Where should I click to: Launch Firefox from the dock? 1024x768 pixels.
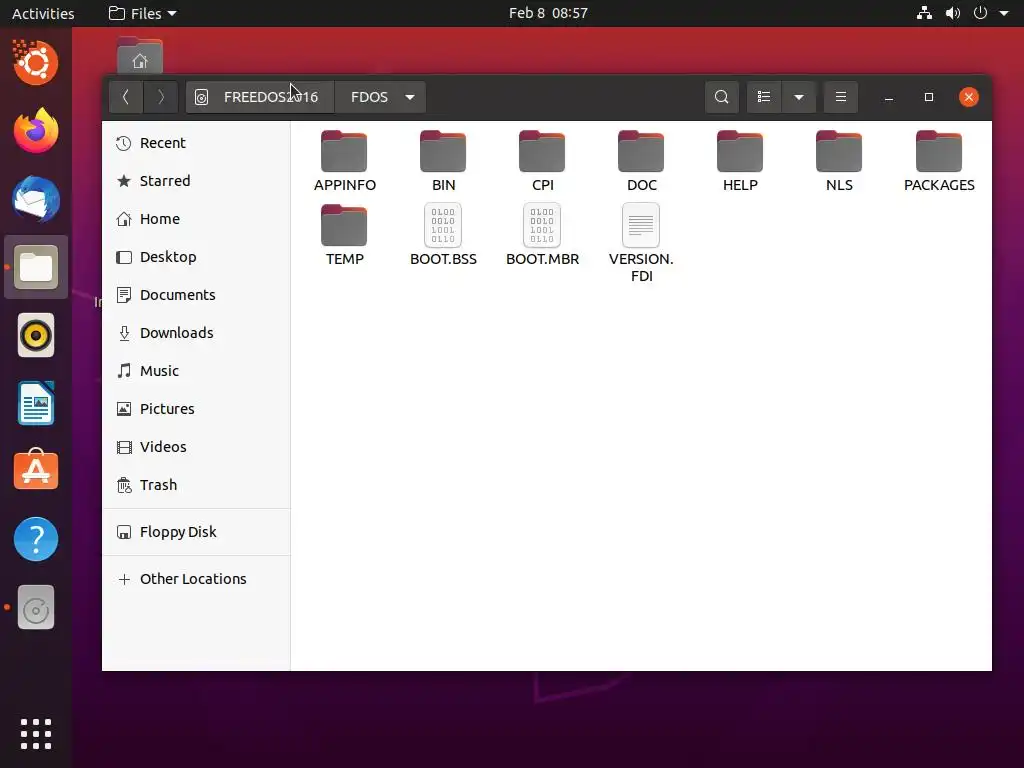coord(36,131)
